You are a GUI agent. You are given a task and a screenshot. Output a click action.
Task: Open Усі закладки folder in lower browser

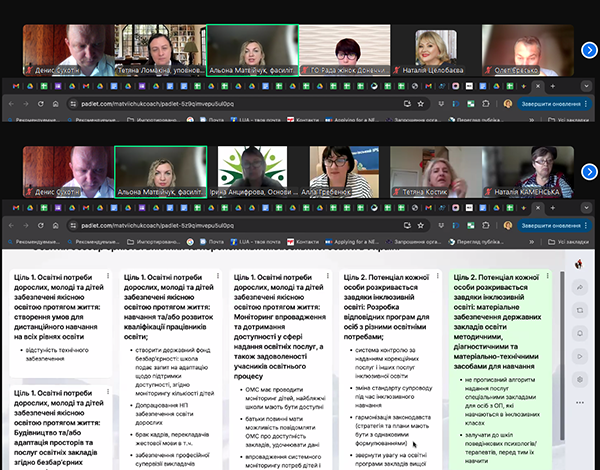coord(569,242)
